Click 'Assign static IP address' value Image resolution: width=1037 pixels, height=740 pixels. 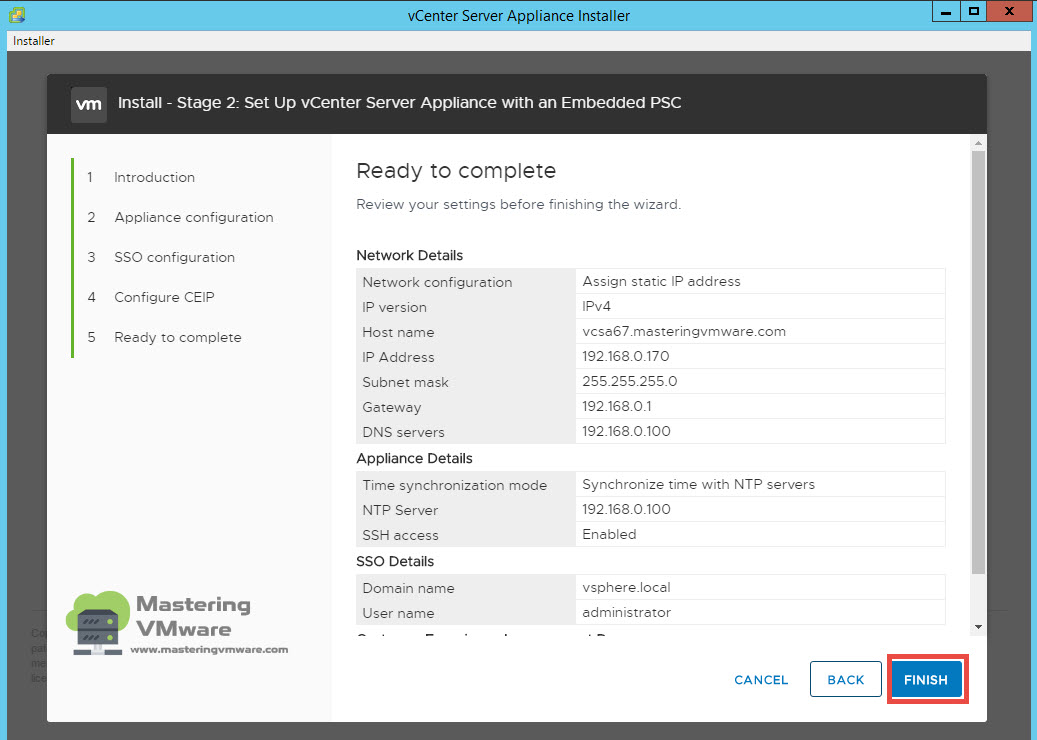click(661, 281)
